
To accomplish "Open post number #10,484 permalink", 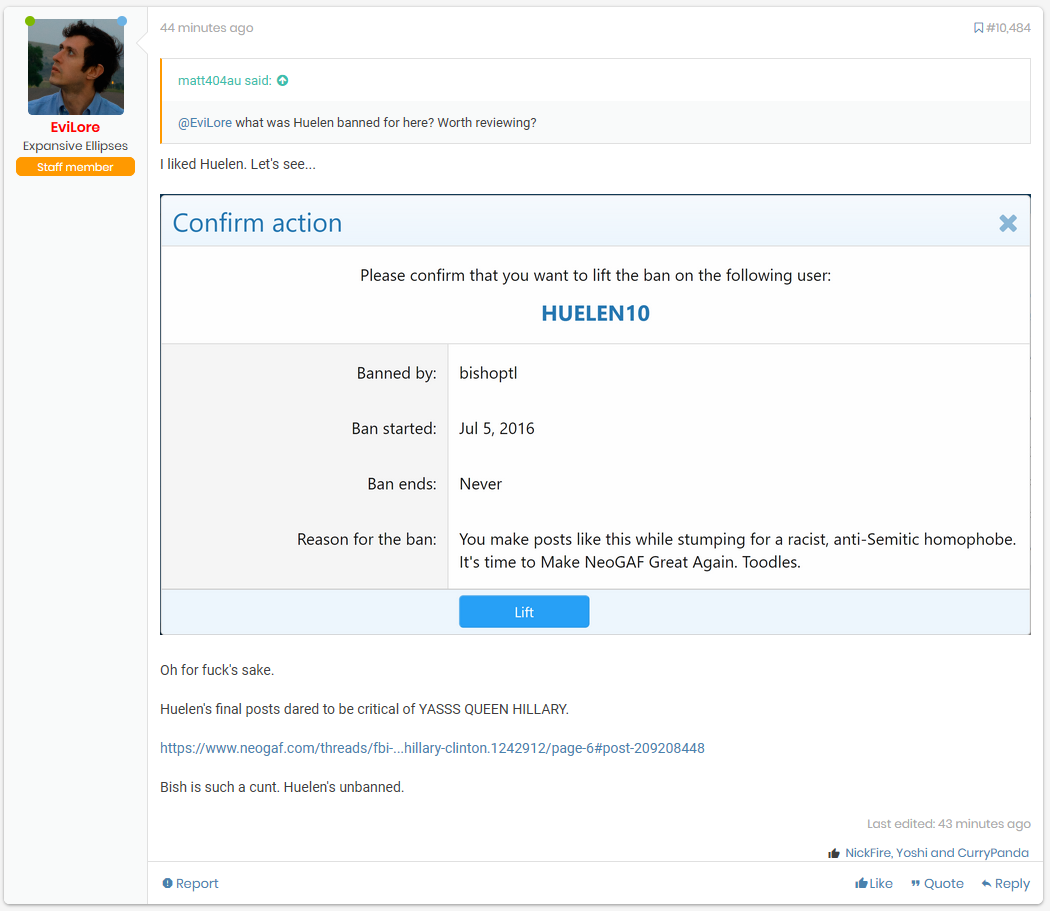I will coord(1008,27).
